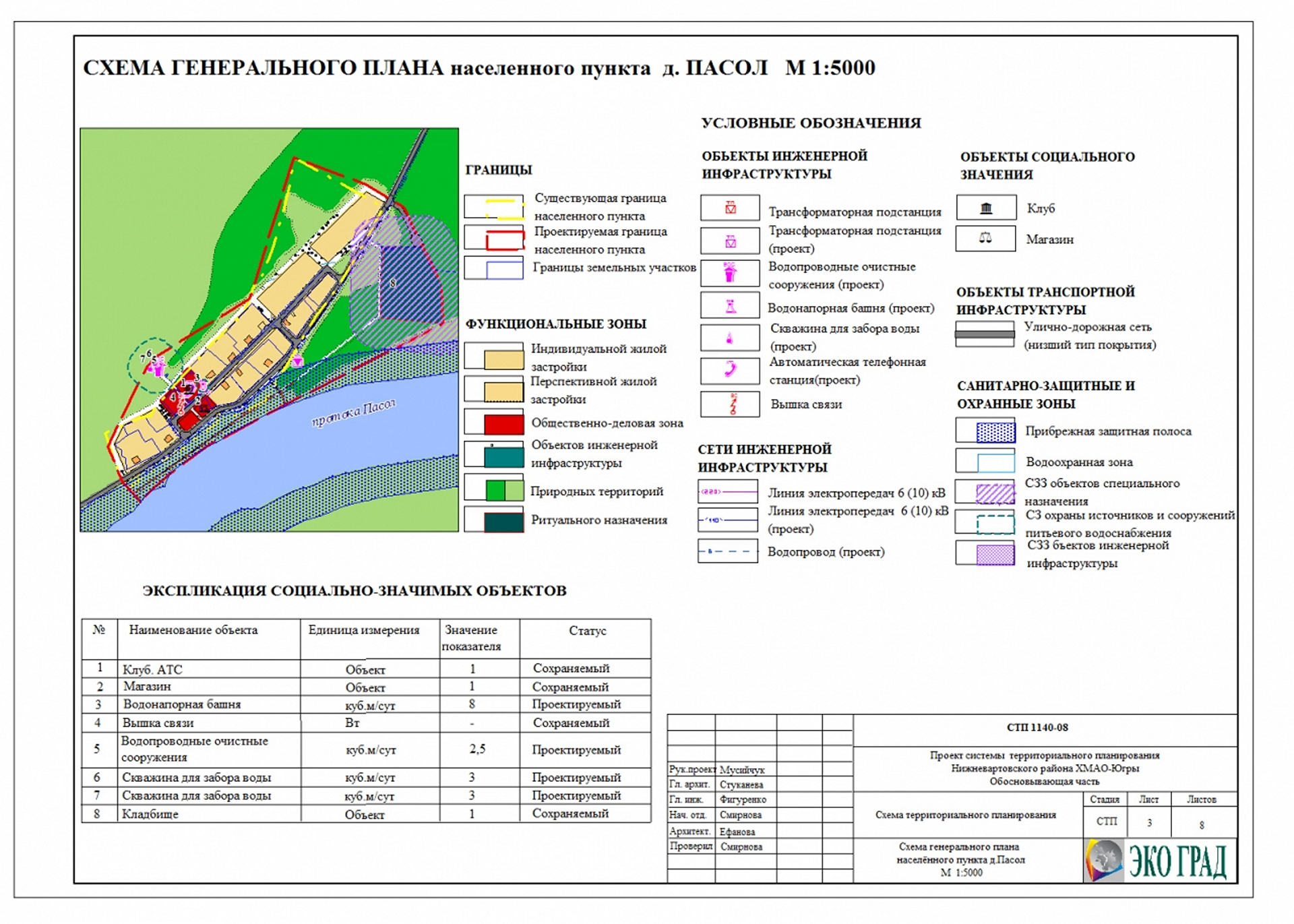The image size is (1294, 924).
Task: Click the projected power line legend symbol
Action: (728, 520)
